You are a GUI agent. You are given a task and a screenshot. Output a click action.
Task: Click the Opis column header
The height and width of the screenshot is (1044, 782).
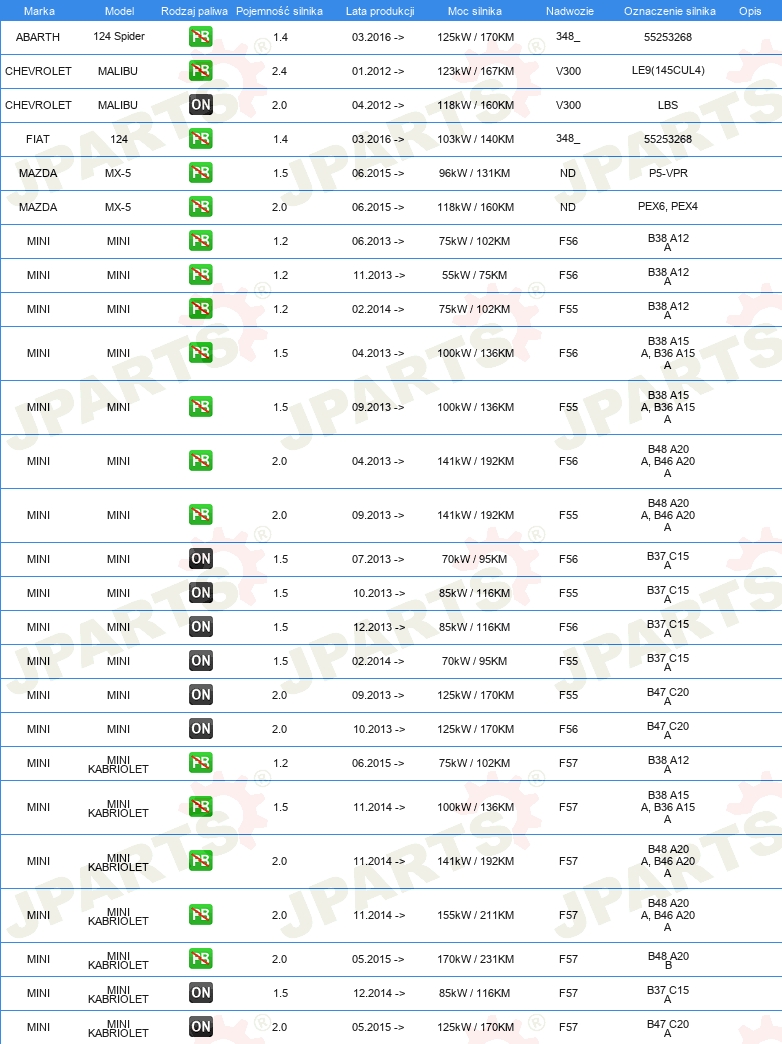click(750, 11)
